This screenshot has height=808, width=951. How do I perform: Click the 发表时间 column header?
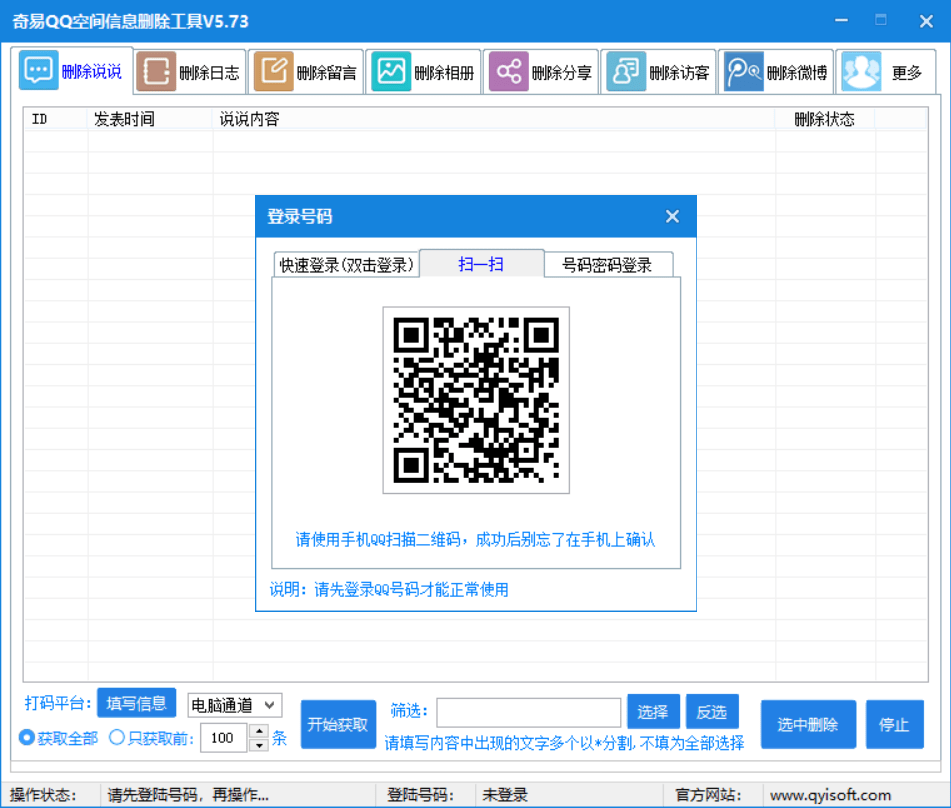click(x=150, y=119)
